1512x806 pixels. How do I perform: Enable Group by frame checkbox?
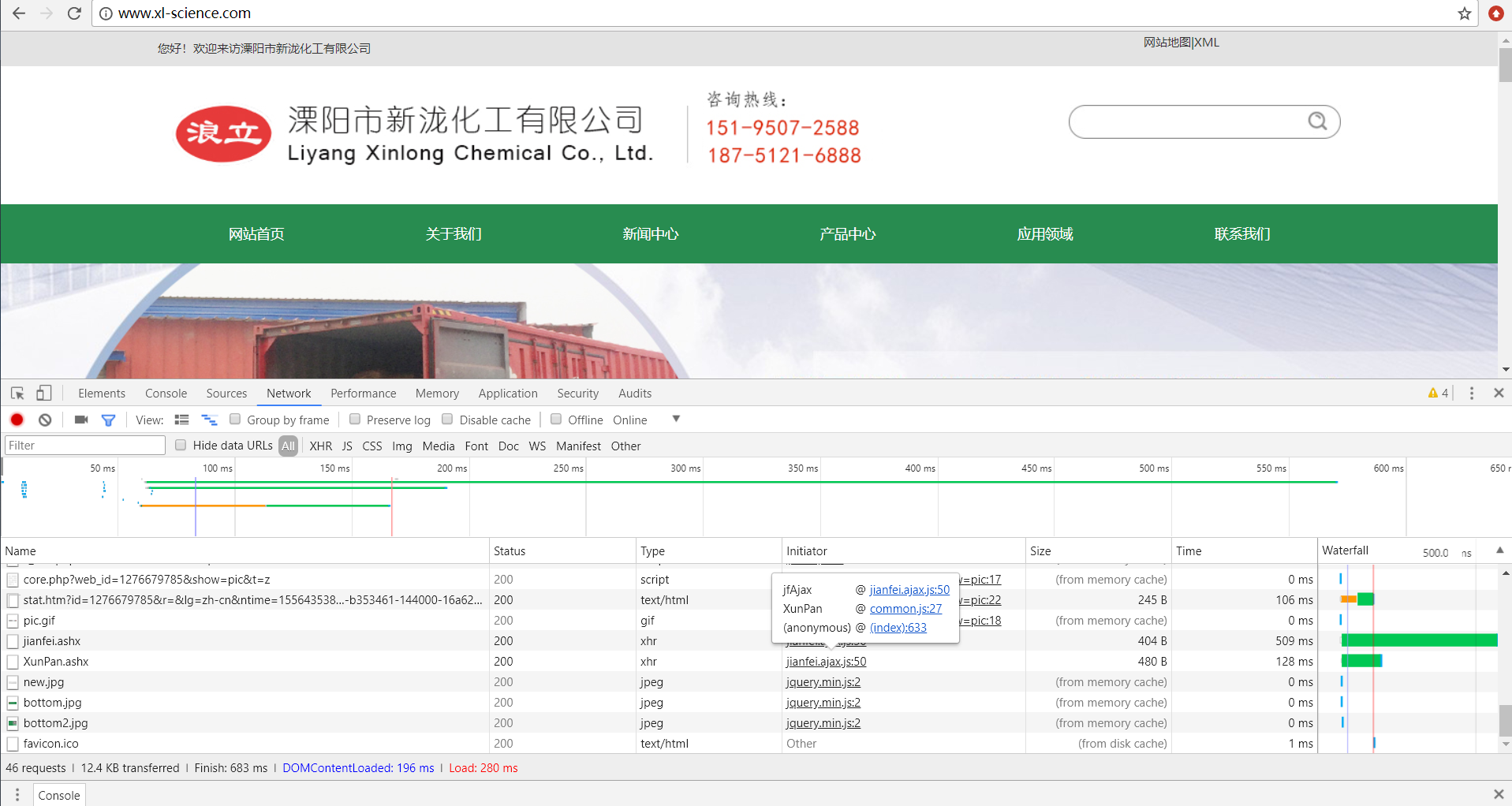click(235, 420)
